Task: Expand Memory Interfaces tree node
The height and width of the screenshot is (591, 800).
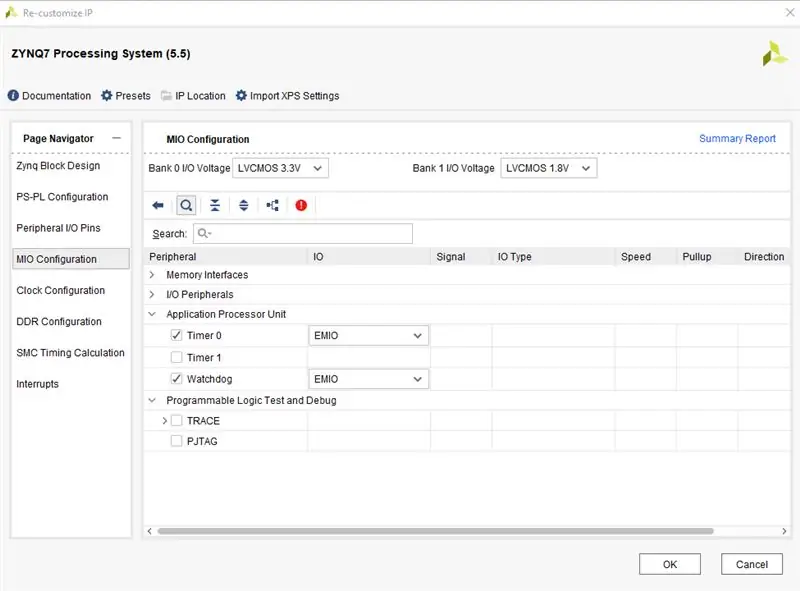Action: tap(152, 275)
